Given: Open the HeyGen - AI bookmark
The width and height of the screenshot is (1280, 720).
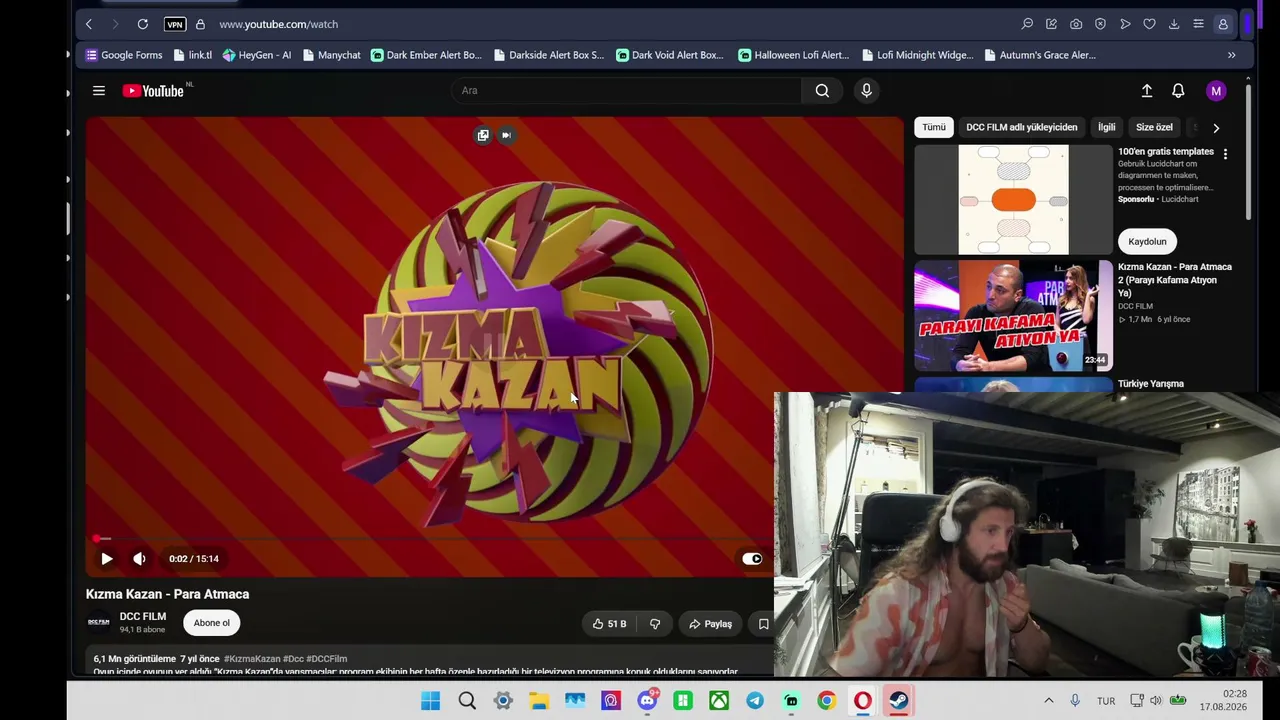Looking at the screenshot, I should (257, 55).
